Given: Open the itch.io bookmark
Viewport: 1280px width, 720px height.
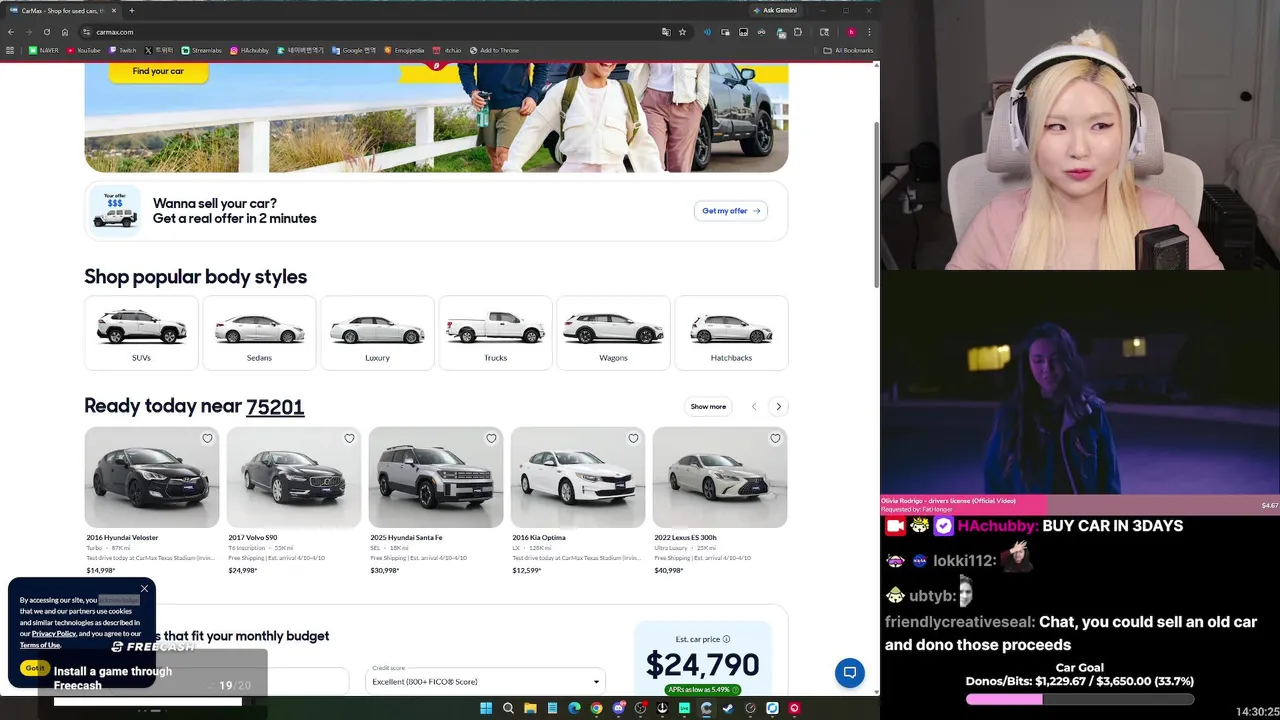Looking at the screenshot, I should pyautogui.click(x=448, y=50).
